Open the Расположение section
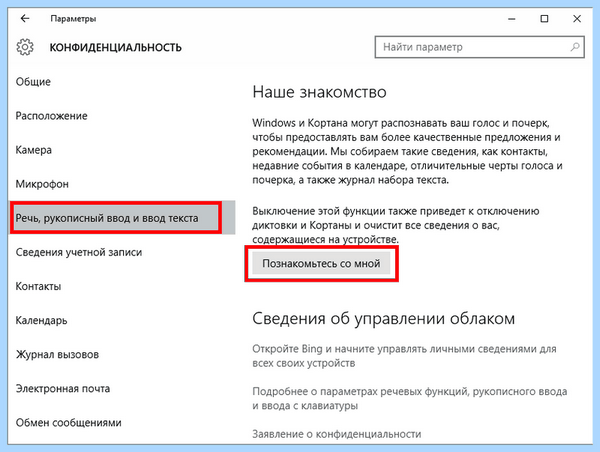Viewport: 600px width, 452px height. point(51,116)
